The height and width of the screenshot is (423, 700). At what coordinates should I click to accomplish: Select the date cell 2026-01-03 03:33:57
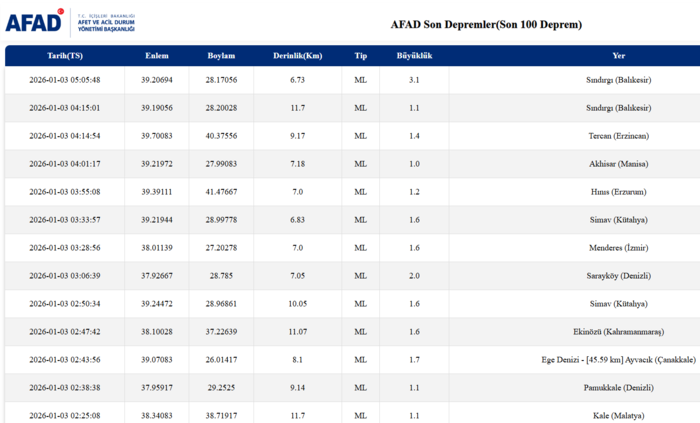coord(65,220)
